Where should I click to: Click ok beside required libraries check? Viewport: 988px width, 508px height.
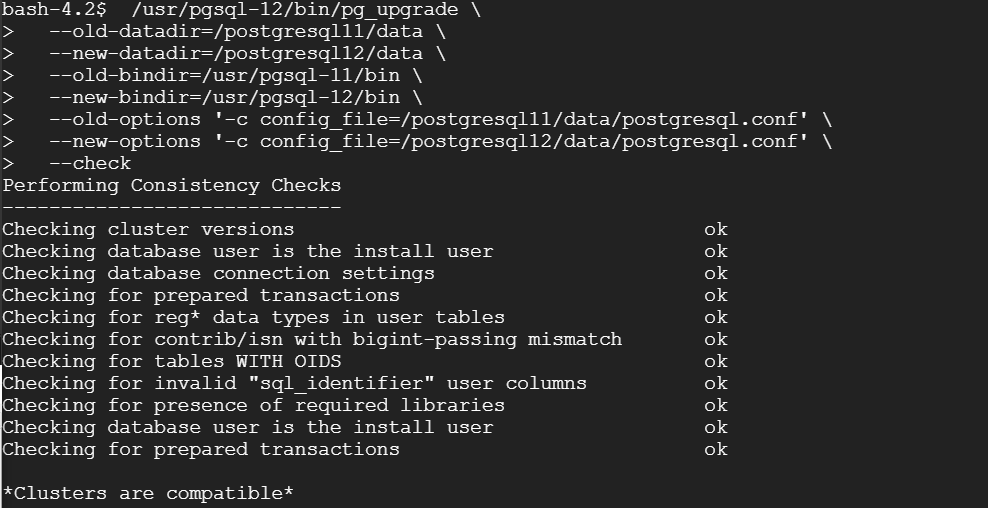click(716, 405)
